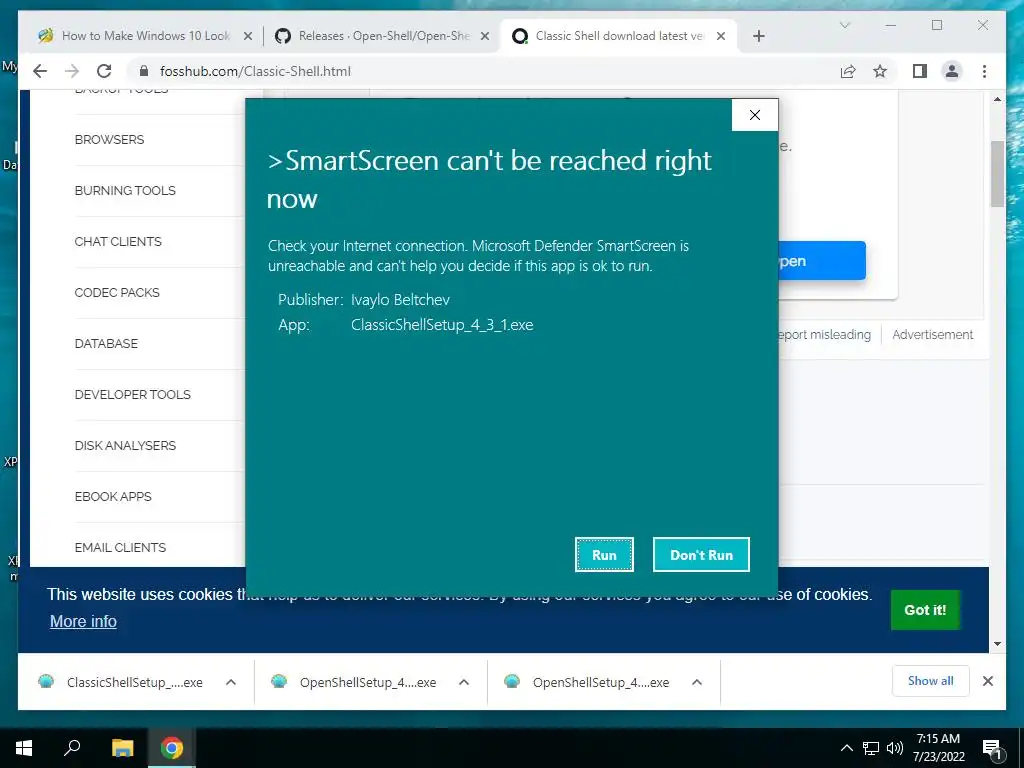Show hidden system tray icons
1024x768 pixels.
[846, 748]
